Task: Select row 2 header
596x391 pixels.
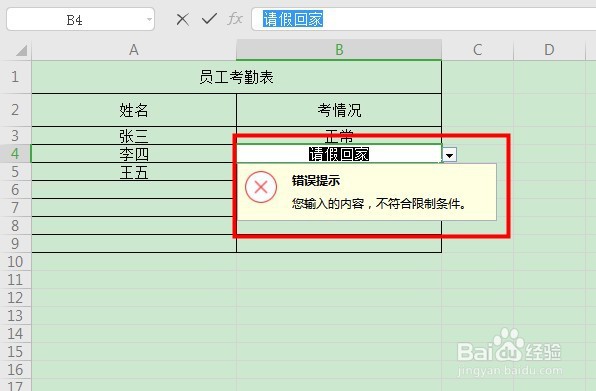Action: click(x=15, y=110)
